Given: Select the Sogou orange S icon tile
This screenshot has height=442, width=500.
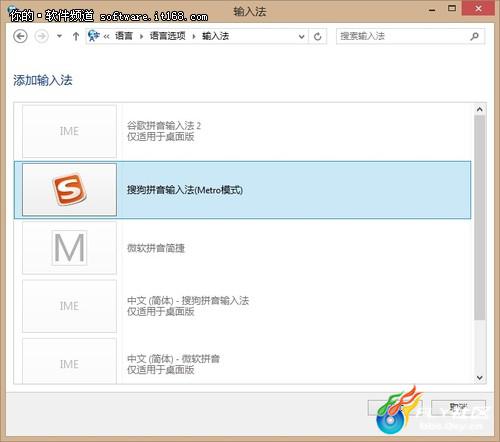Looking at the screenshot, I should click(x=69, y=190).
